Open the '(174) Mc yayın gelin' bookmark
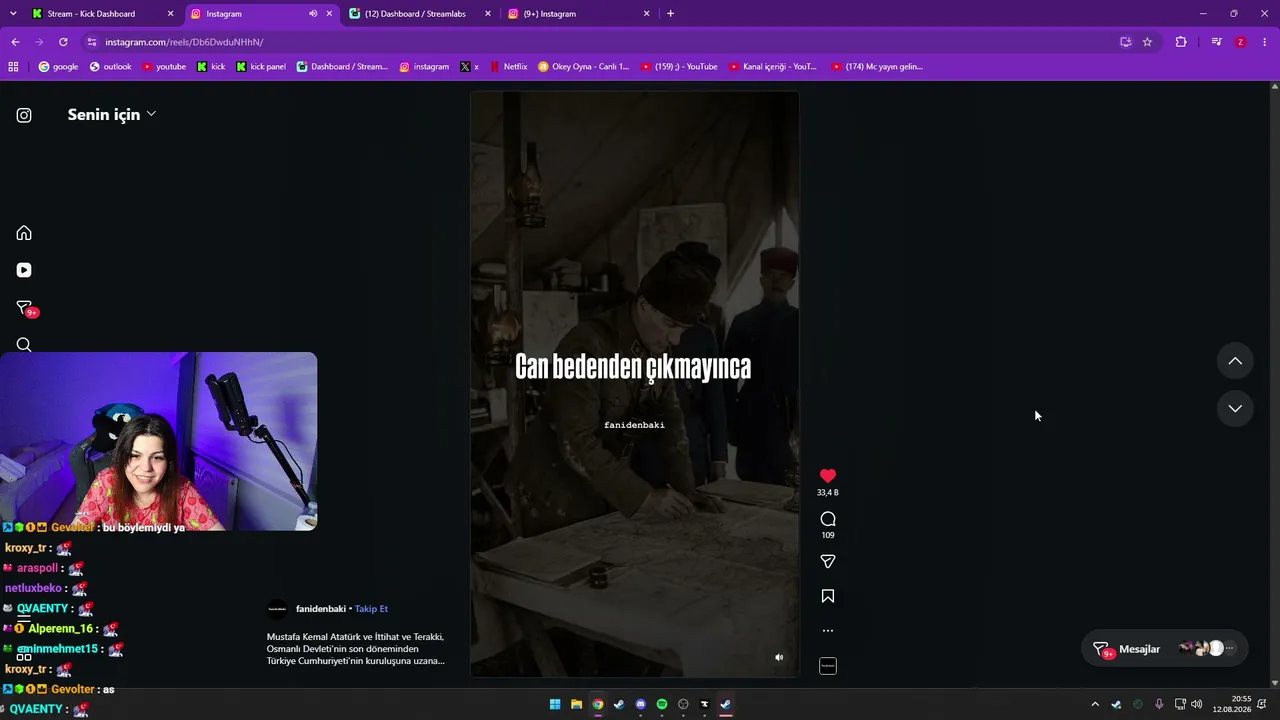The width and height of the screenshot is (1280, 720). pyautogui.click(x=876, y=67)
